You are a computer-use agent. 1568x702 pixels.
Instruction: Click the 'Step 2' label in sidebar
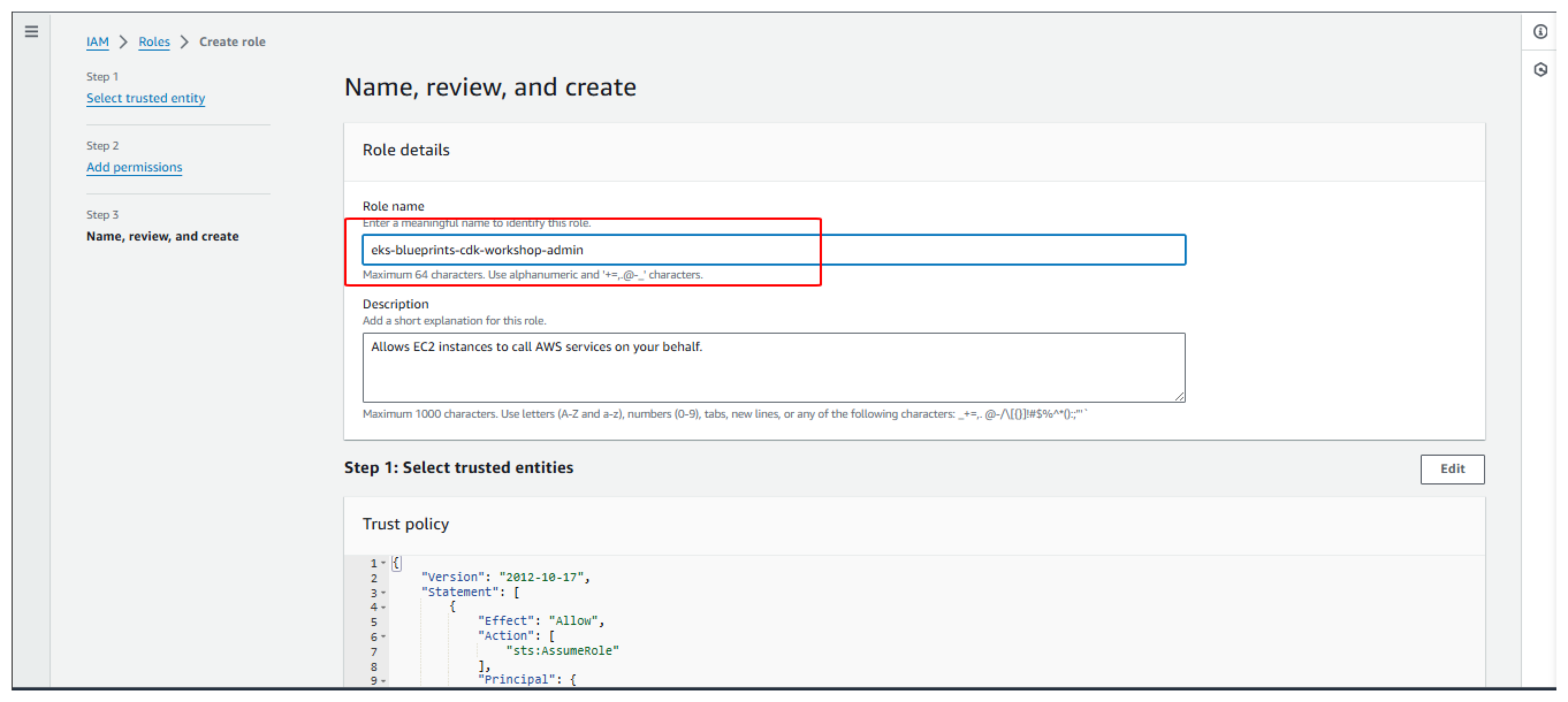click(102, 145)
